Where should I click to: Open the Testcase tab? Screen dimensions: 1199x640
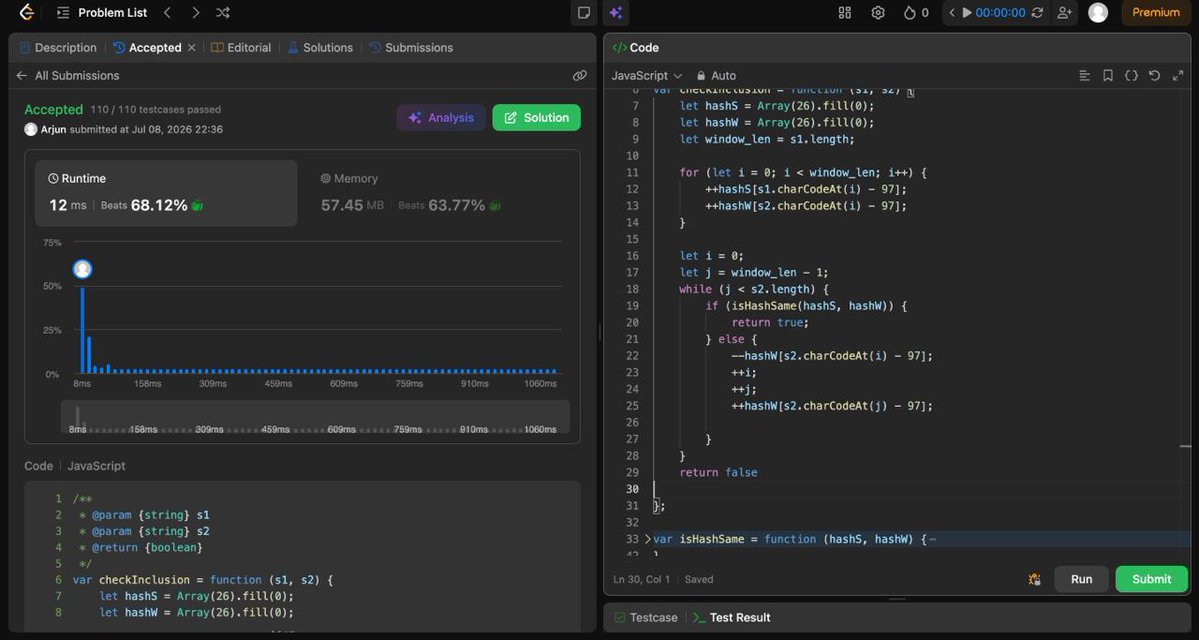646,617
